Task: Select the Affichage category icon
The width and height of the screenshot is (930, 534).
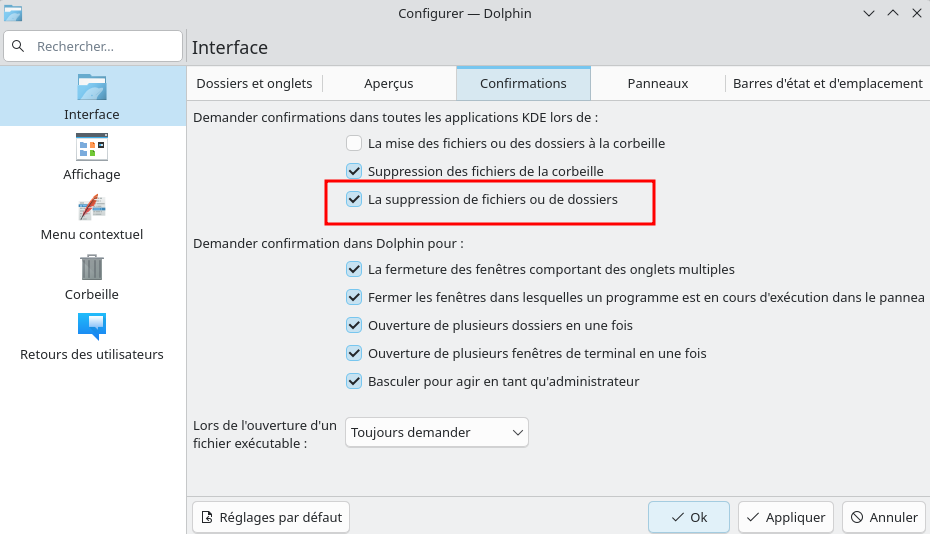Action: pyautogui.click(x=92, y=148)
